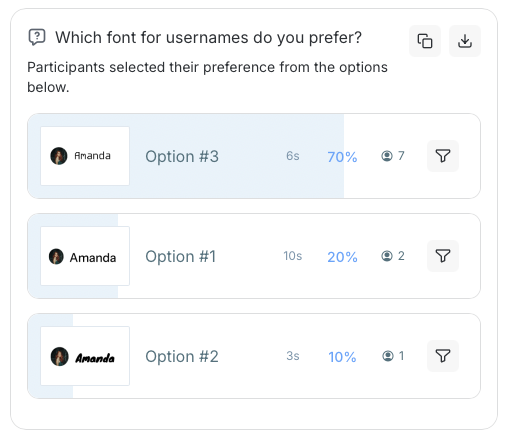Select the Option #1 label
This screenshot has height=442, width=511.
click(181, 256)
